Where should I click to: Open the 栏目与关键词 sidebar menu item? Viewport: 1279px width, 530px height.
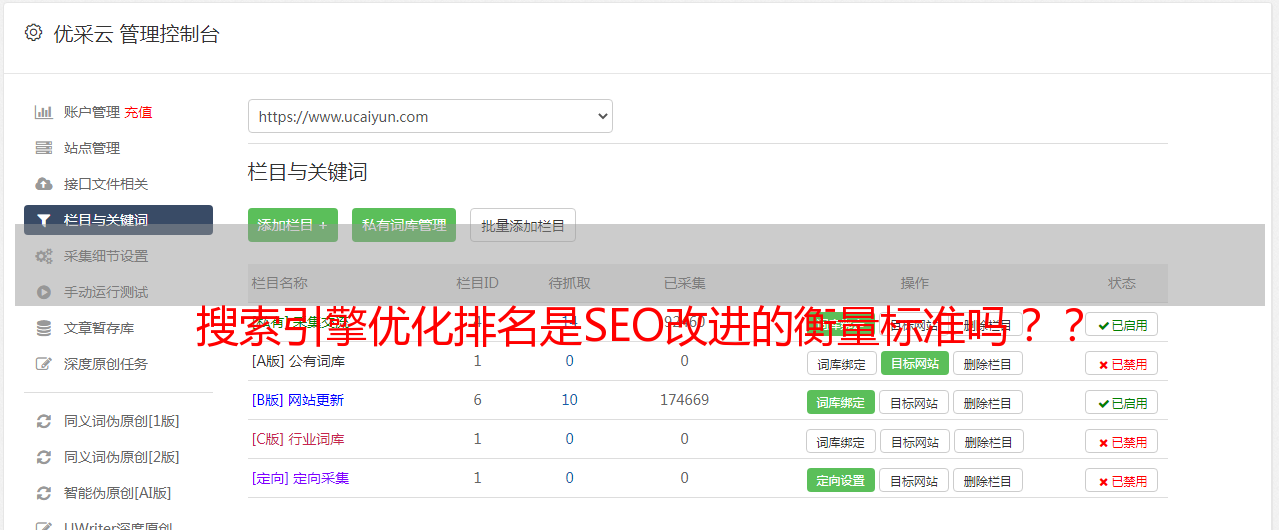point(118,220)
